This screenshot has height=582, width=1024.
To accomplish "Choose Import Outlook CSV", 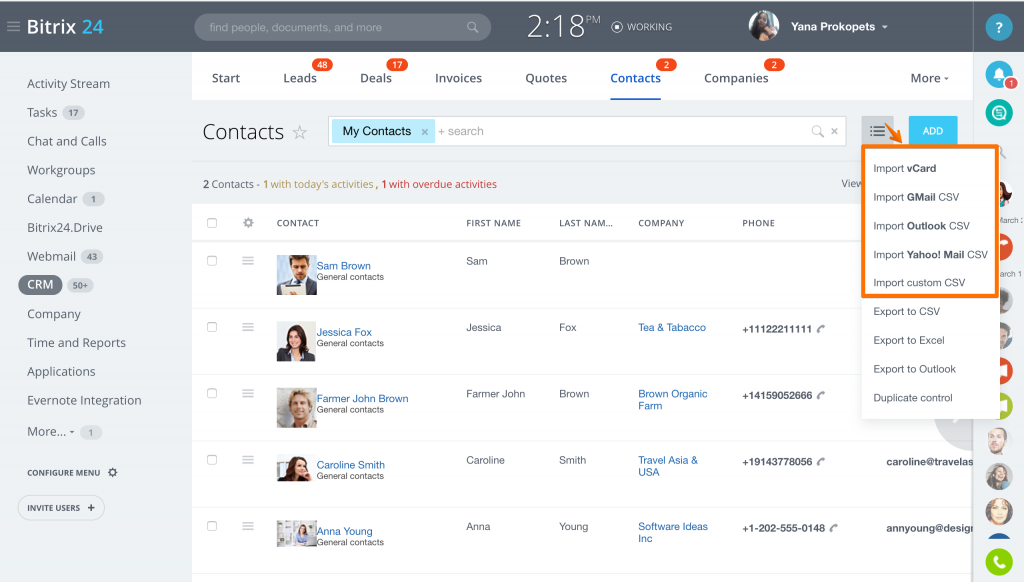I will [x=921, y=226].
